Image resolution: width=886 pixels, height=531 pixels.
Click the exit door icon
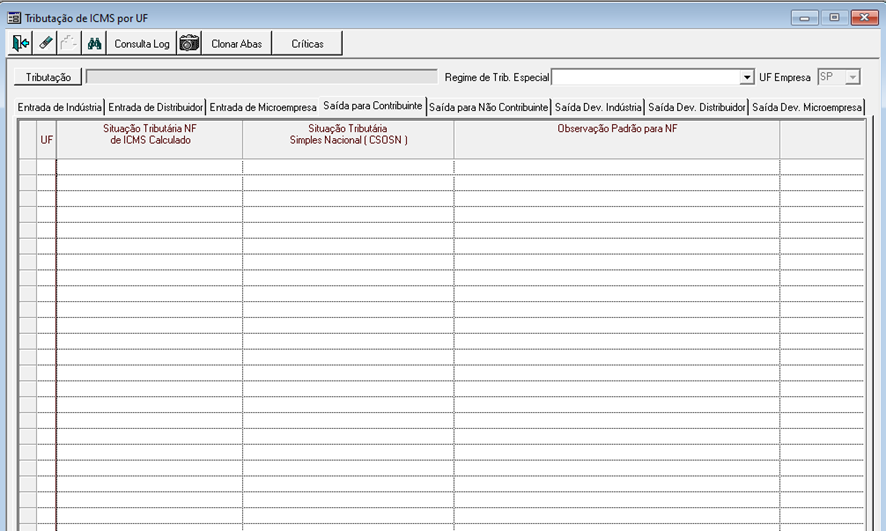click(x=20, y=43)
